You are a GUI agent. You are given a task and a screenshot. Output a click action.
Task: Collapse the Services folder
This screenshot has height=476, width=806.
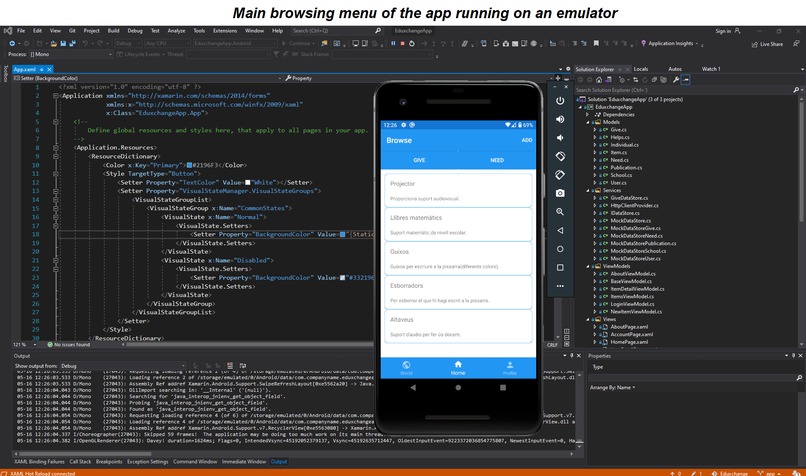click(x=588, y=191)
